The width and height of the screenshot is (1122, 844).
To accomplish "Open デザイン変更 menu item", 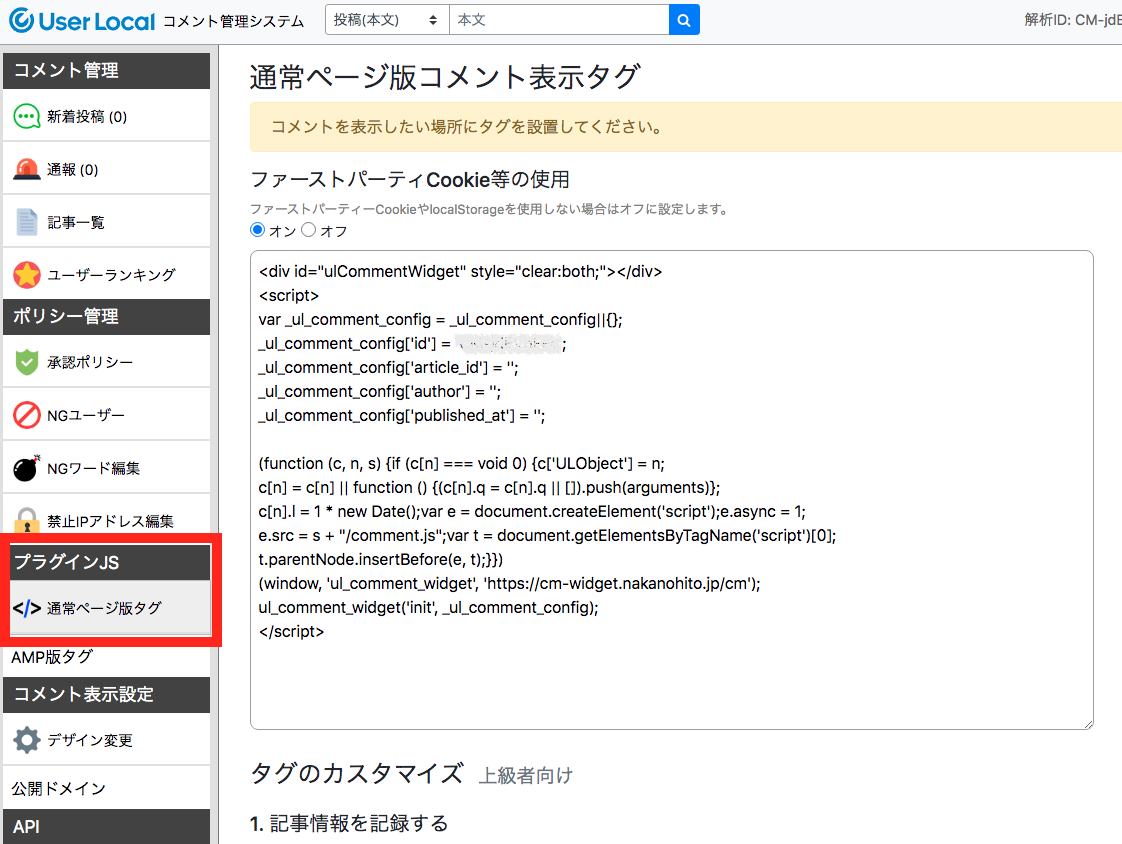I will coord(107,740).
